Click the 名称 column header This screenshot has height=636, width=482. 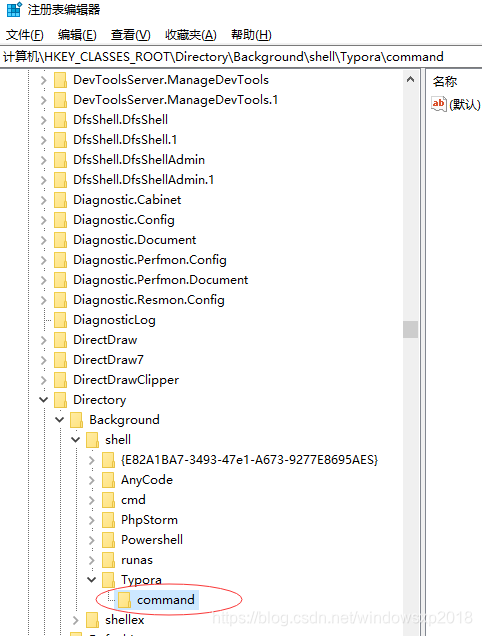click(445, 82)
